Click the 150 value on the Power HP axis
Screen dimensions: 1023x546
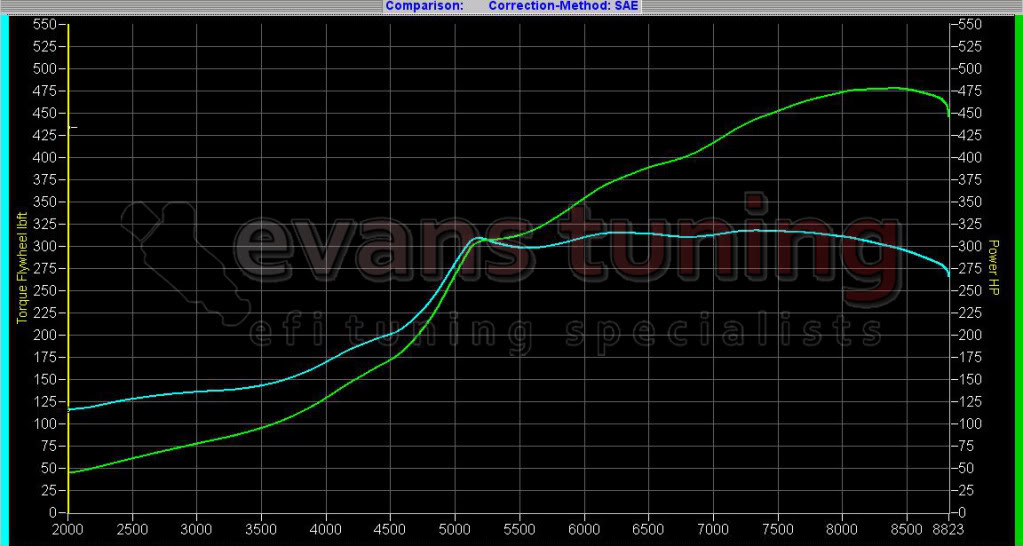(x=971, y=379)
